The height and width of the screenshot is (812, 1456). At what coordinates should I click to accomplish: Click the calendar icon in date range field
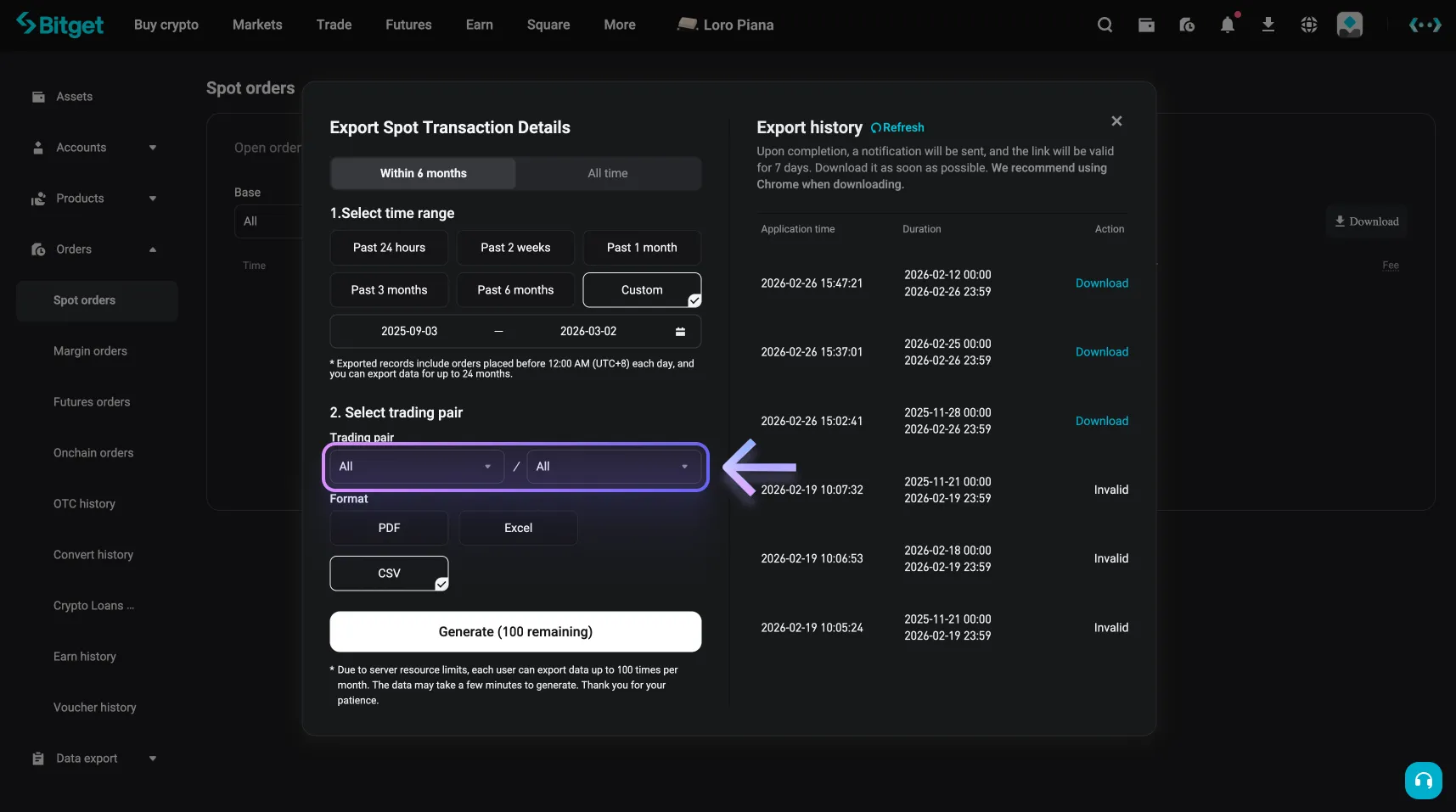pyautogui.click(x=680, y=332)
